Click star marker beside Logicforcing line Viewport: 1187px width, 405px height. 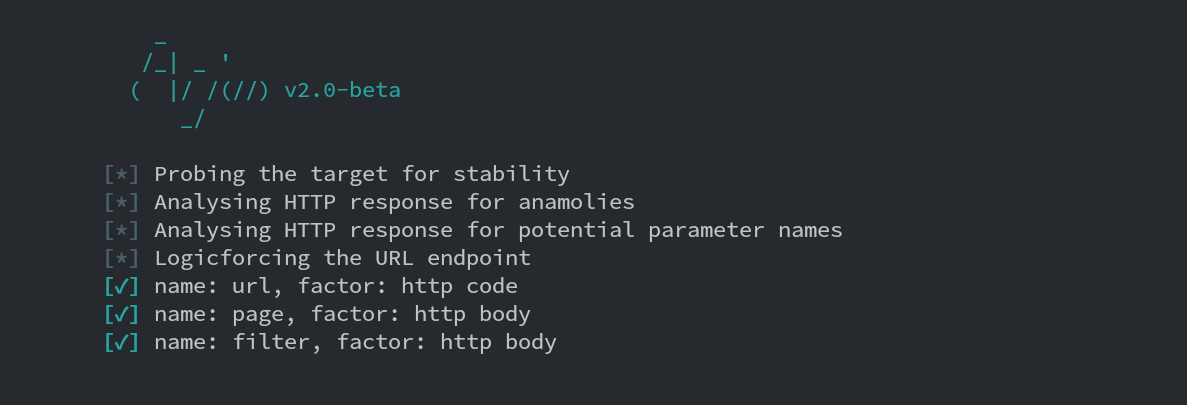121,258
